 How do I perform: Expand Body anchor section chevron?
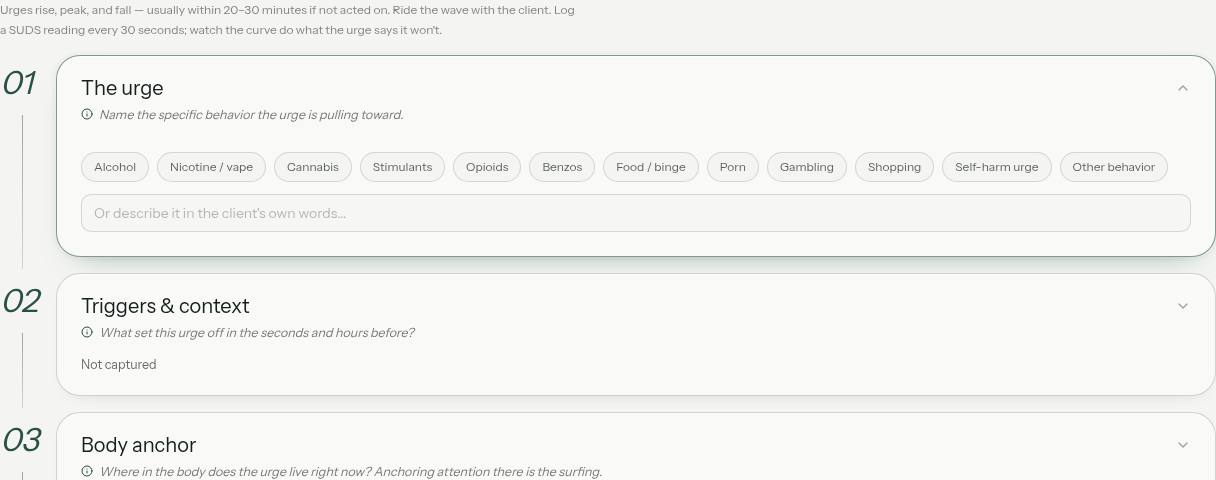1183,445
